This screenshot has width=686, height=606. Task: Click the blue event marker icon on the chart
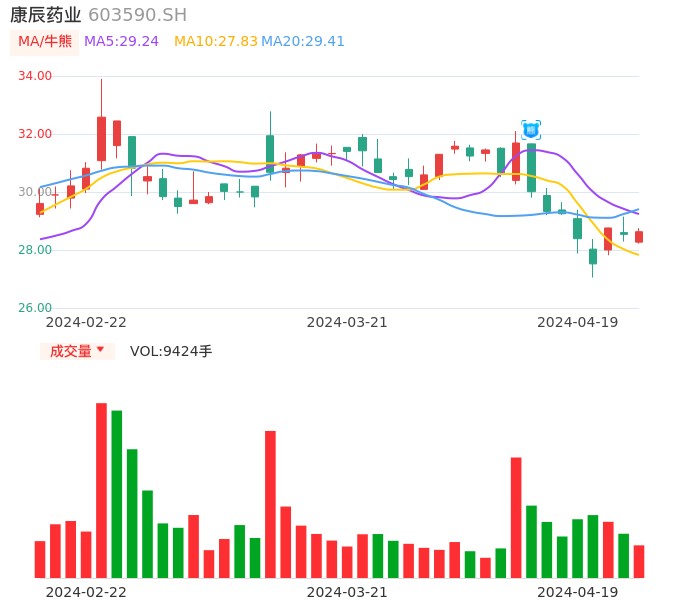(531, 130)
